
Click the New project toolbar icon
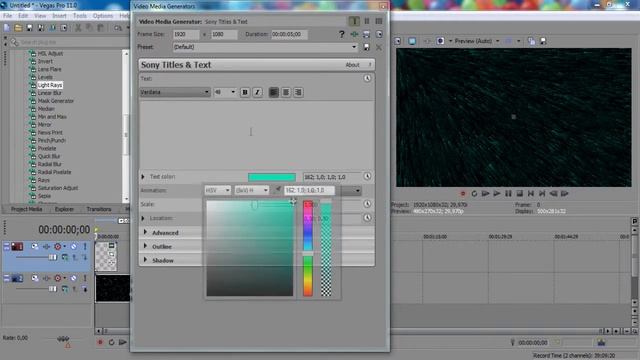7,28
